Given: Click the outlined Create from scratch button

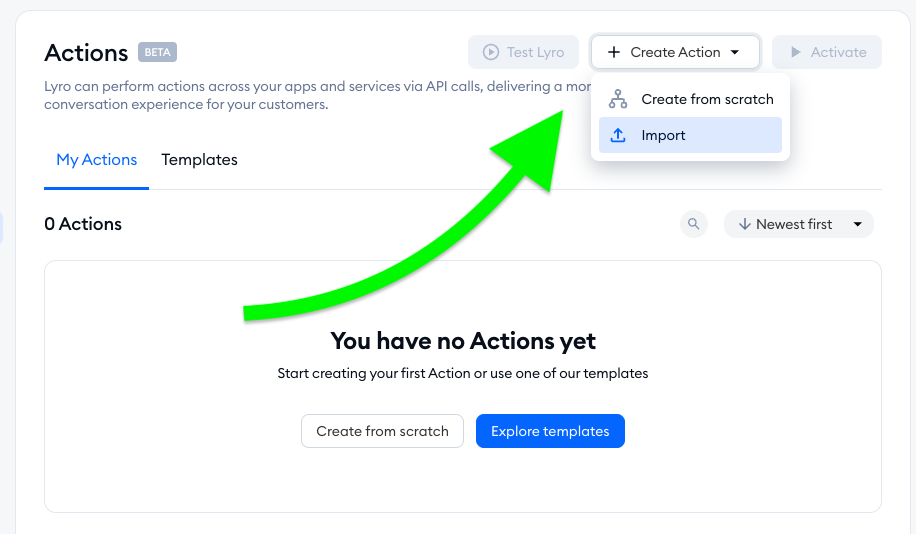Looking at the screenshot, I should point(383,431).
